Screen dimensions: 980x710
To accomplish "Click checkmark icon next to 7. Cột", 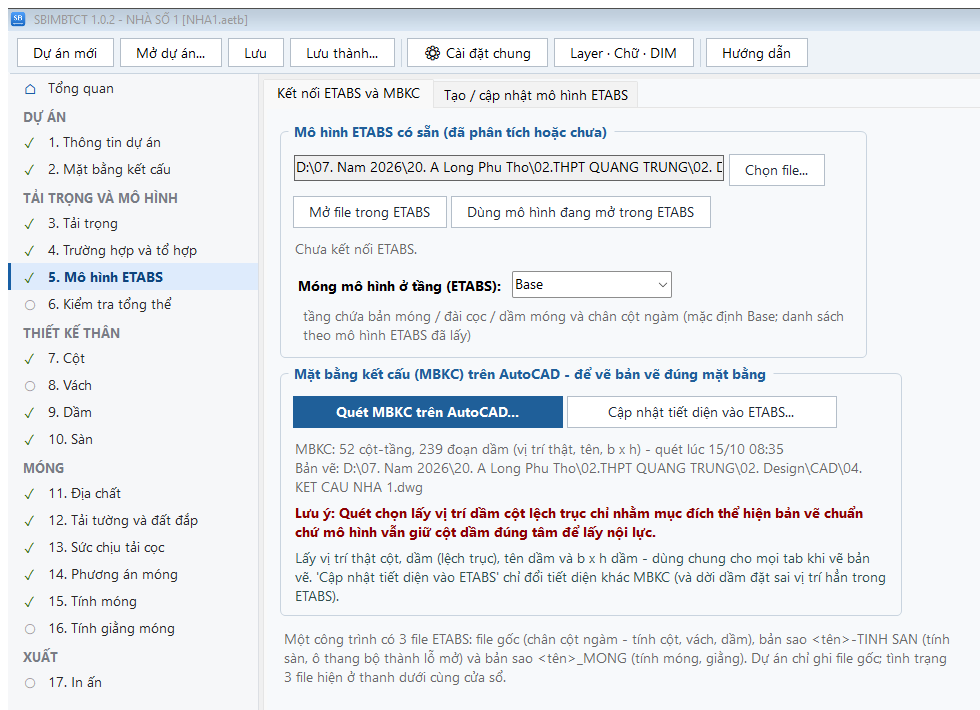I will 29,359.
